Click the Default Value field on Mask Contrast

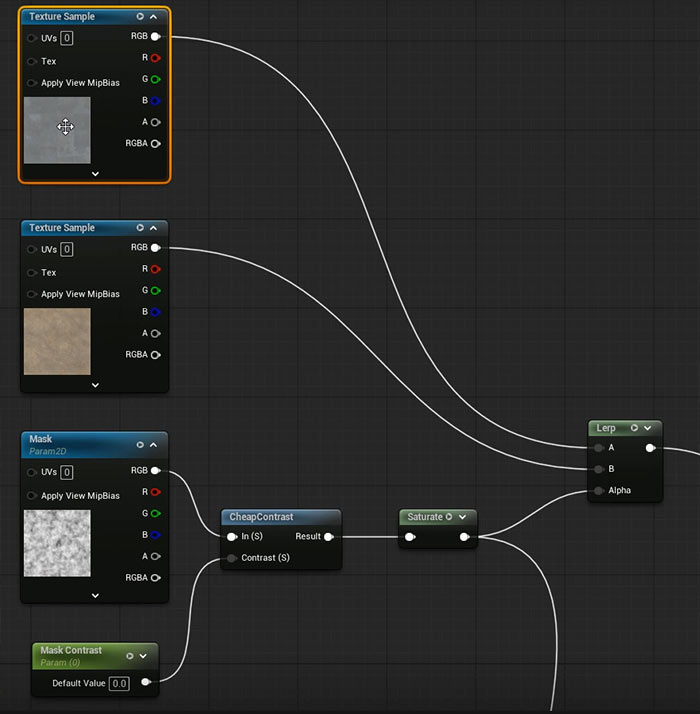119,683
